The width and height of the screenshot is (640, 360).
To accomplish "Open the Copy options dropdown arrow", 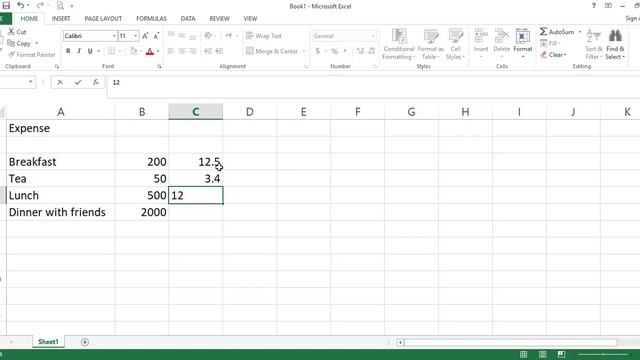I will (x=37, y=43).
